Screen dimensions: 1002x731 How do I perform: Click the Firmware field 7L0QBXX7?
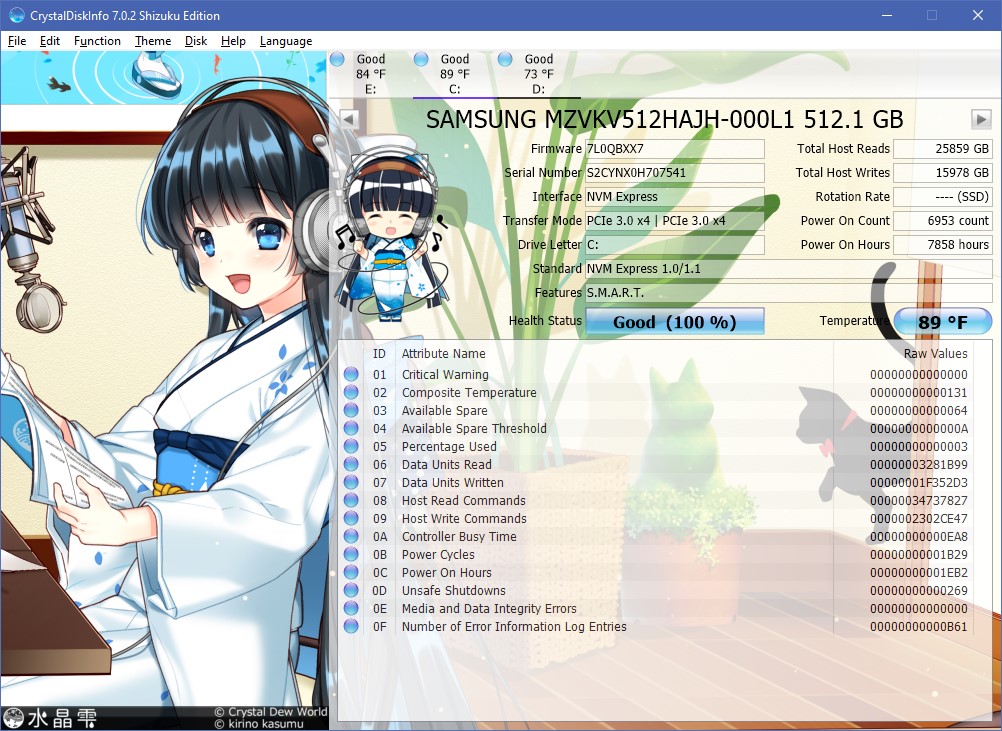click(675, 149)
